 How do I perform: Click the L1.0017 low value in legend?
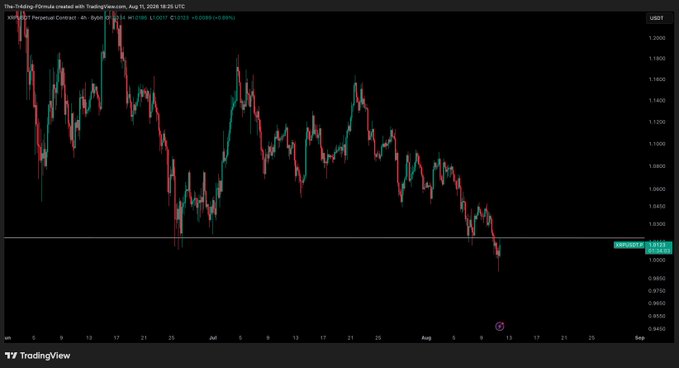[159, 18]
